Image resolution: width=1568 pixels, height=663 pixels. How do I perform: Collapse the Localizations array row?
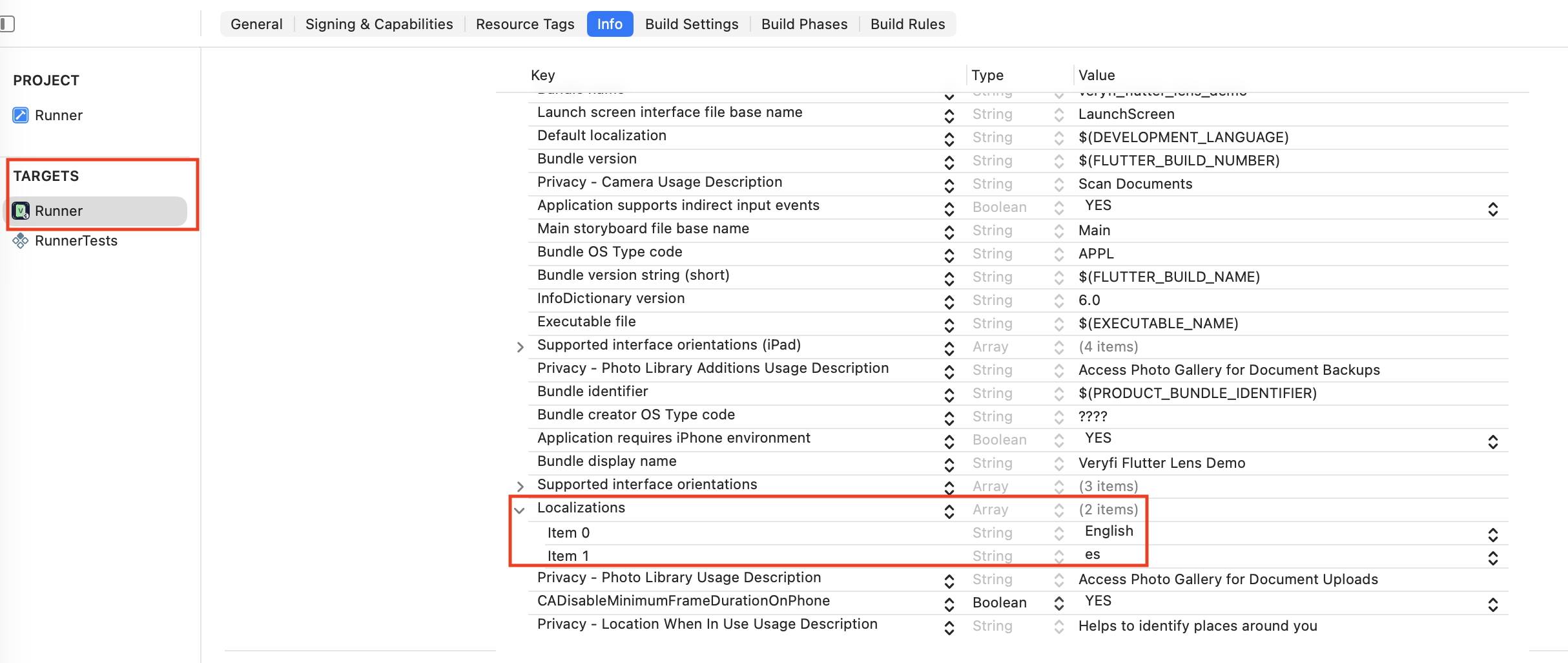click(x=521, y=509)
